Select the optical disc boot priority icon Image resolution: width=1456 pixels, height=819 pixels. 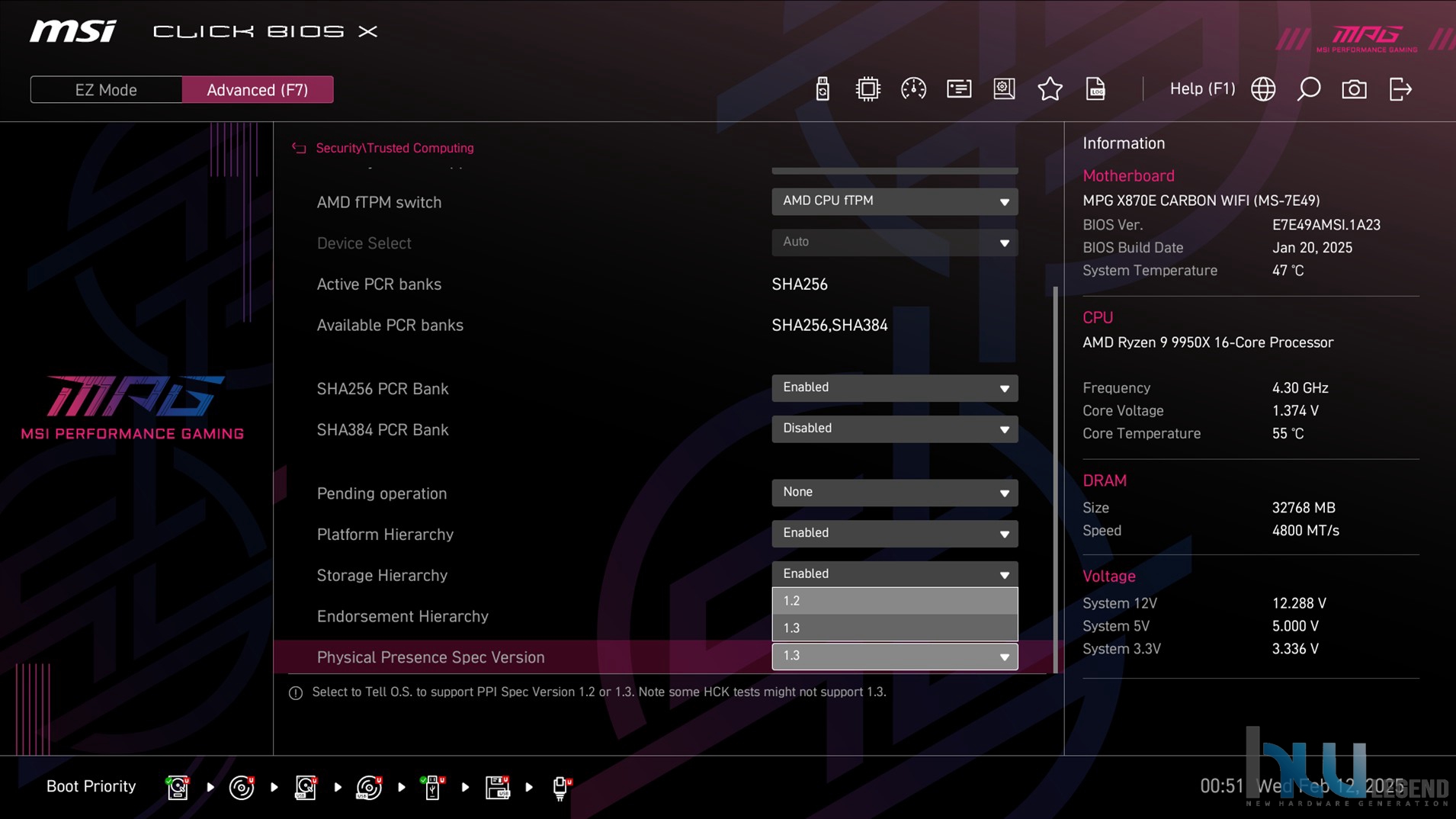(x=242, y=787)
